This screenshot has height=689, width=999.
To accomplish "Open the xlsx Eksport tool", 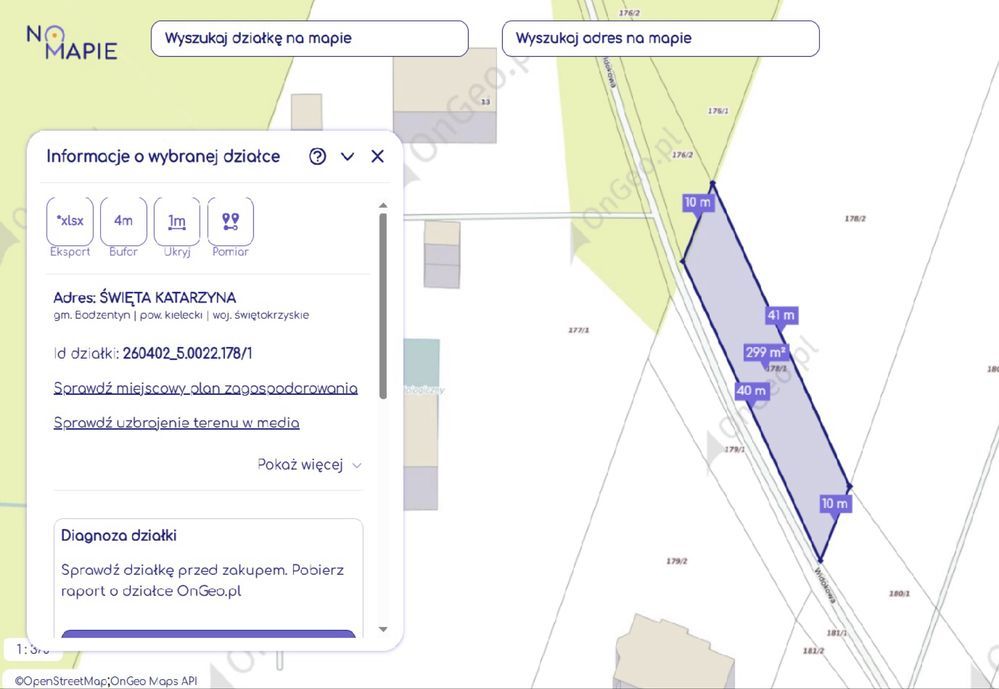I will pyautogui.click(x=70, y=221).
